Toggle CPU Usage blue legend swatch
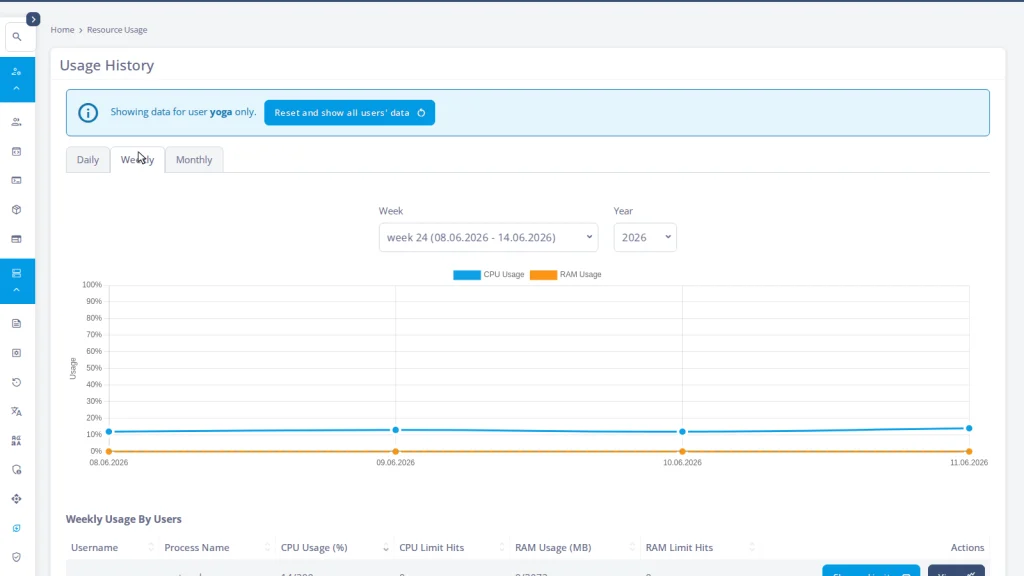 [x=467, y=275]
